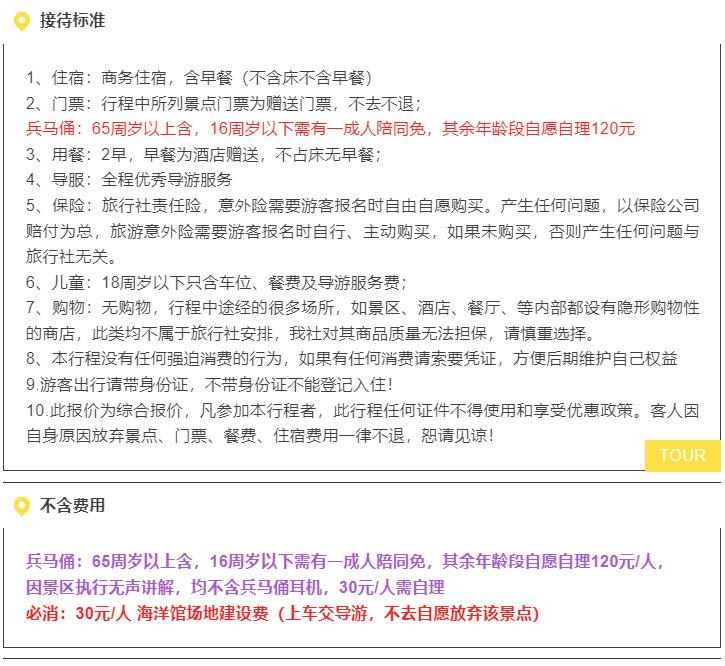Click the purple line '因景区执行无声讲解'
Viewport: 725px width, 666px height.
pyautogui.click(x=235, y=588)
